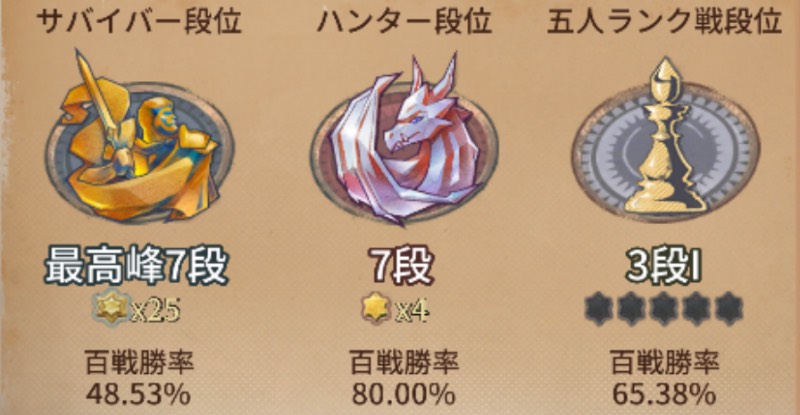Click the hunter 7段 rank label
The image size is (800, 415).
(403, 266)
